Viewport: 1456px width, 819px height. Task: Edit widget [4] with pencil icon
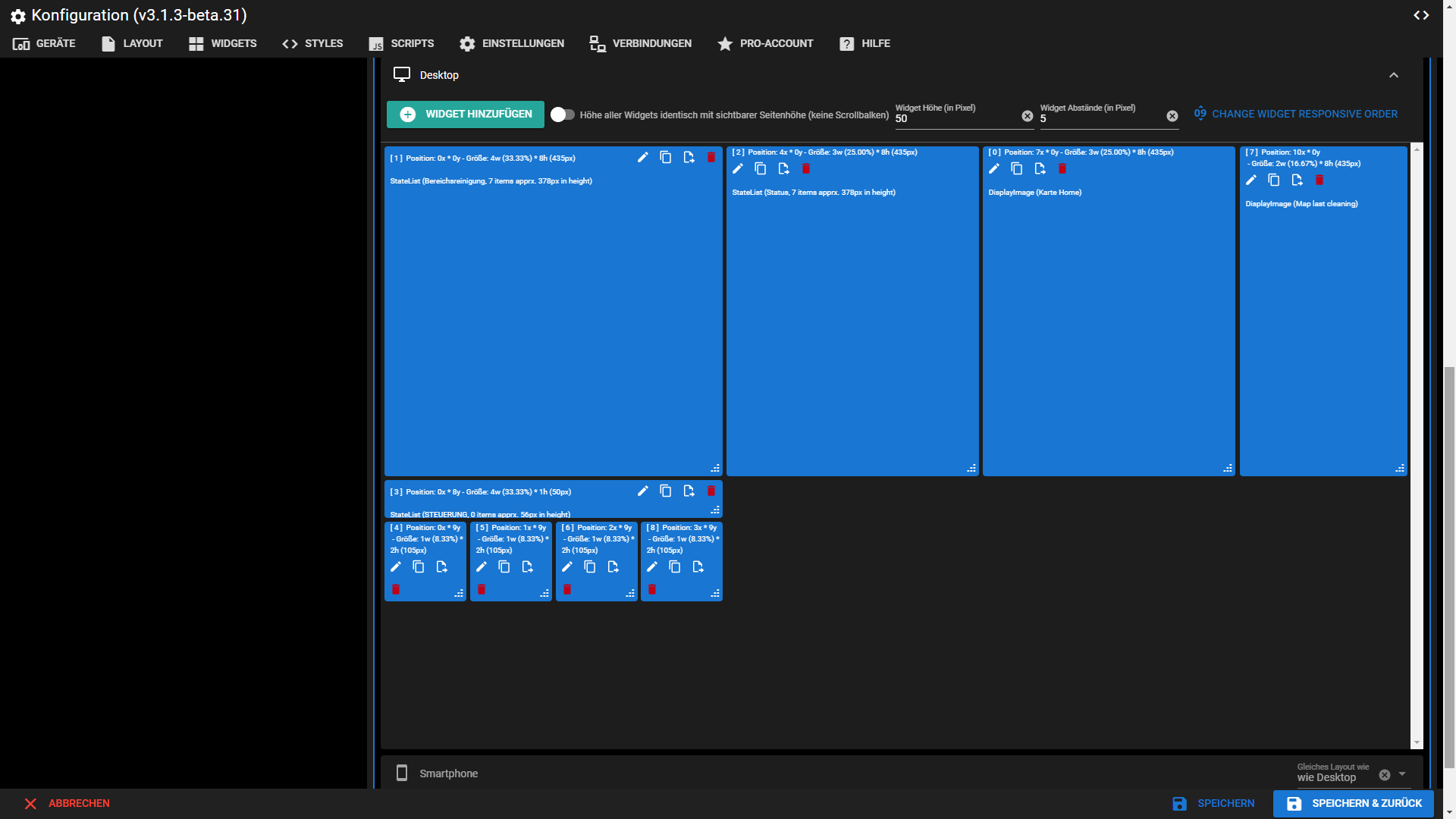395,567
